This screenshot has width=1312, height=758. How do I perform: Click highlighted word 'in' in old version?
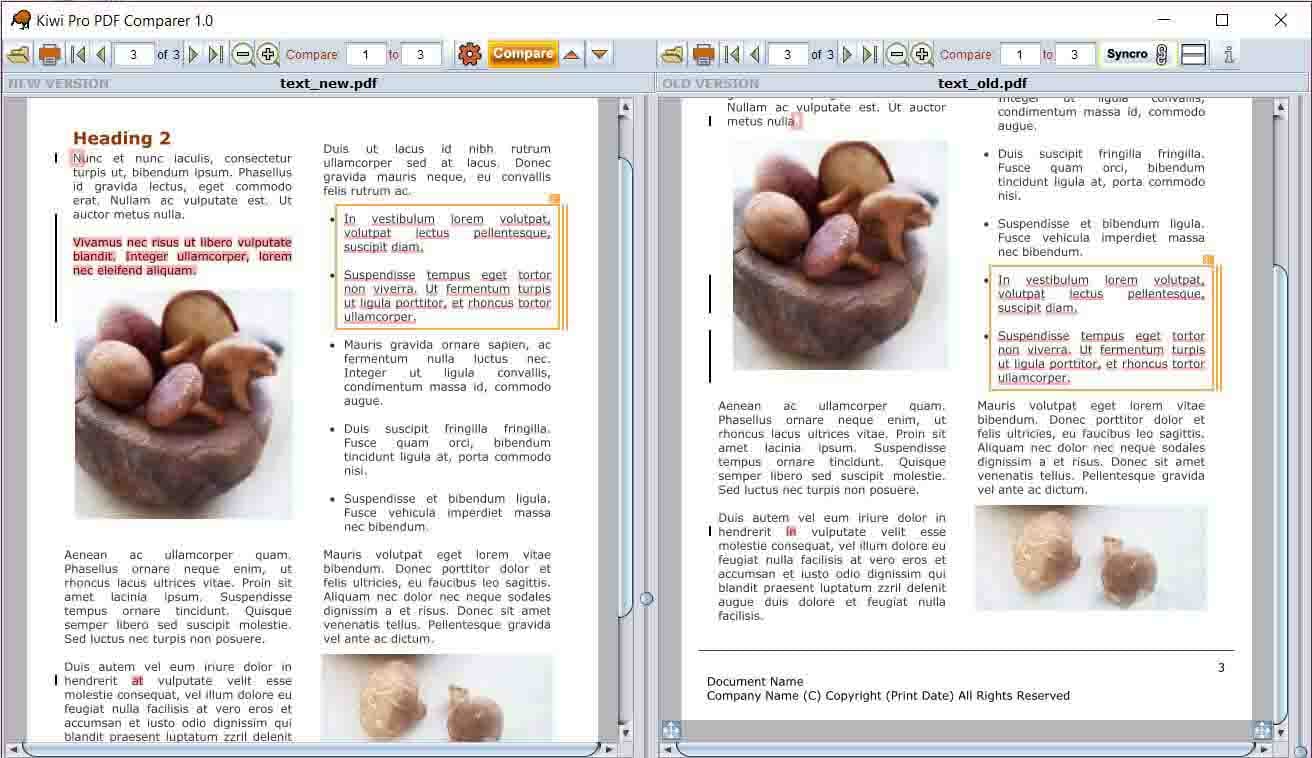(x=791, y=532)
